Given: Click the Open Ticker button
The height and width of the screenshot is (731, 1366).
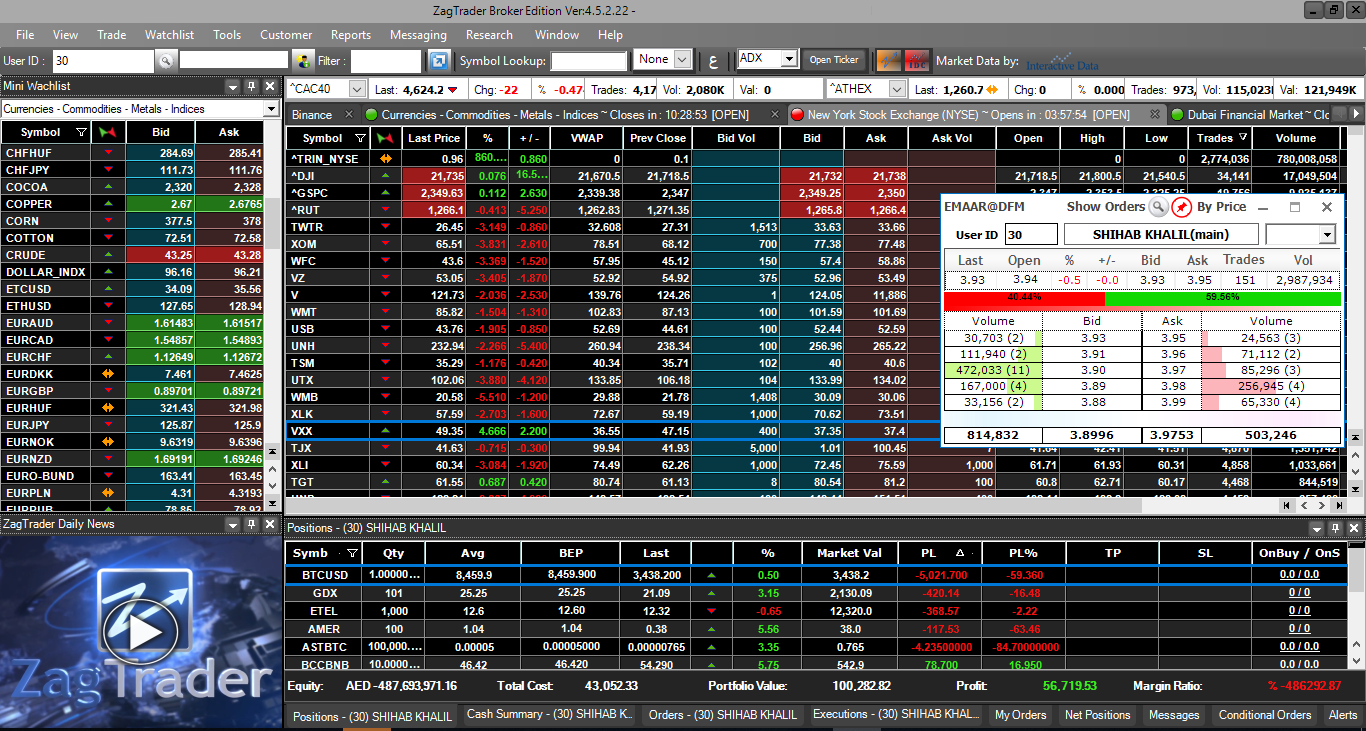Looking at the screenshot, I should [834, 60].
